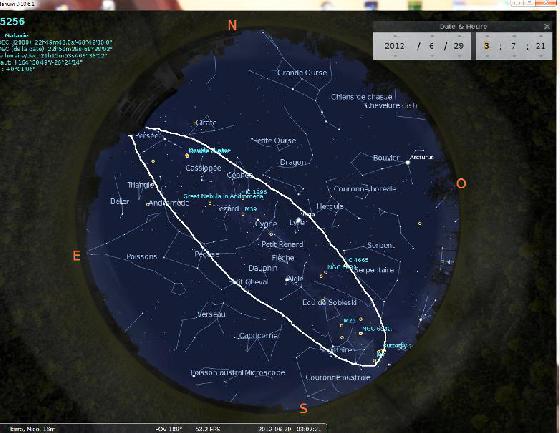The height and width of the screenshot is (433, 560).
Task: Click the Ecu de Sobieski constellation label
Action: pos(329,302)
